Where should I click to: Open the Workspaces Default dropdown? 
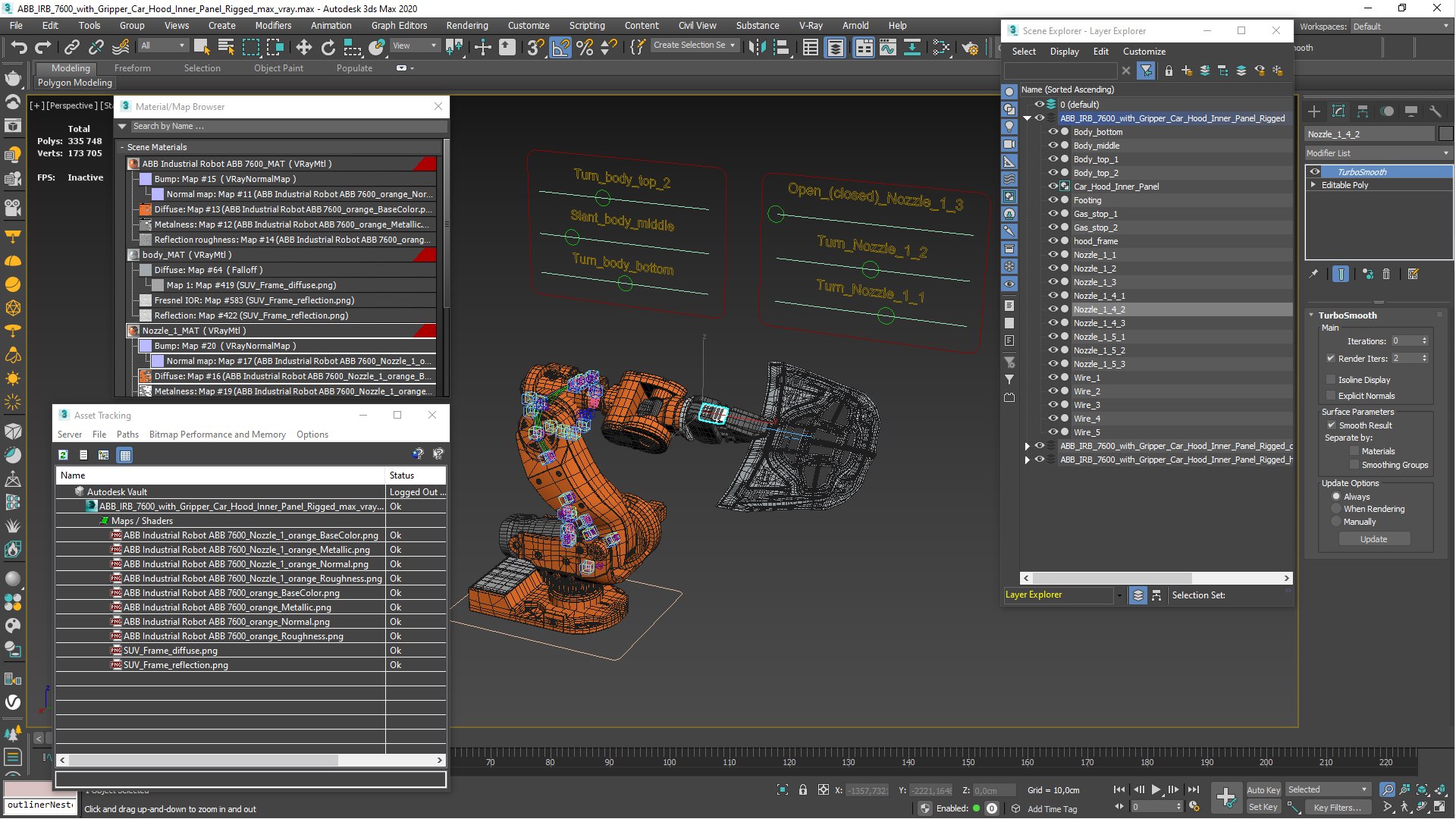1401,27
